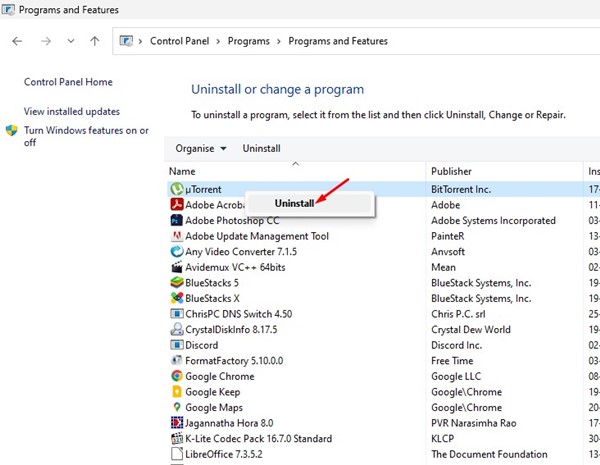Expand chevron after Programs in breadcrumb

tap(279, 41)
